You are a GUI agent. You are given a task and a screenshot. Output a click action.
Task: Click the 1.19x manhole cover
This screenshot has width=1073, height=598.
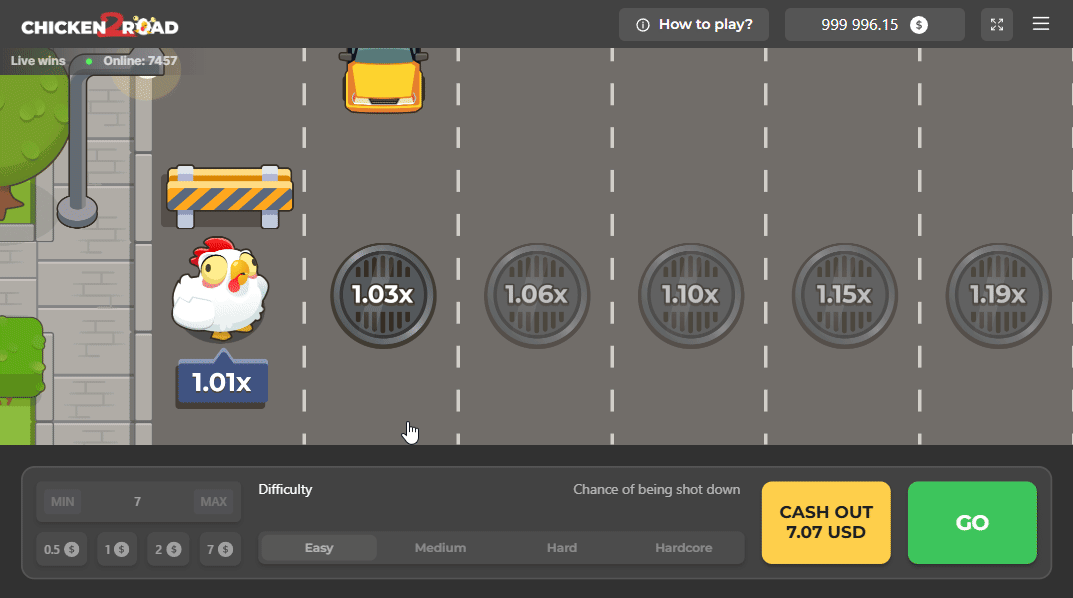pyautogui.click(x=998, y=296)
